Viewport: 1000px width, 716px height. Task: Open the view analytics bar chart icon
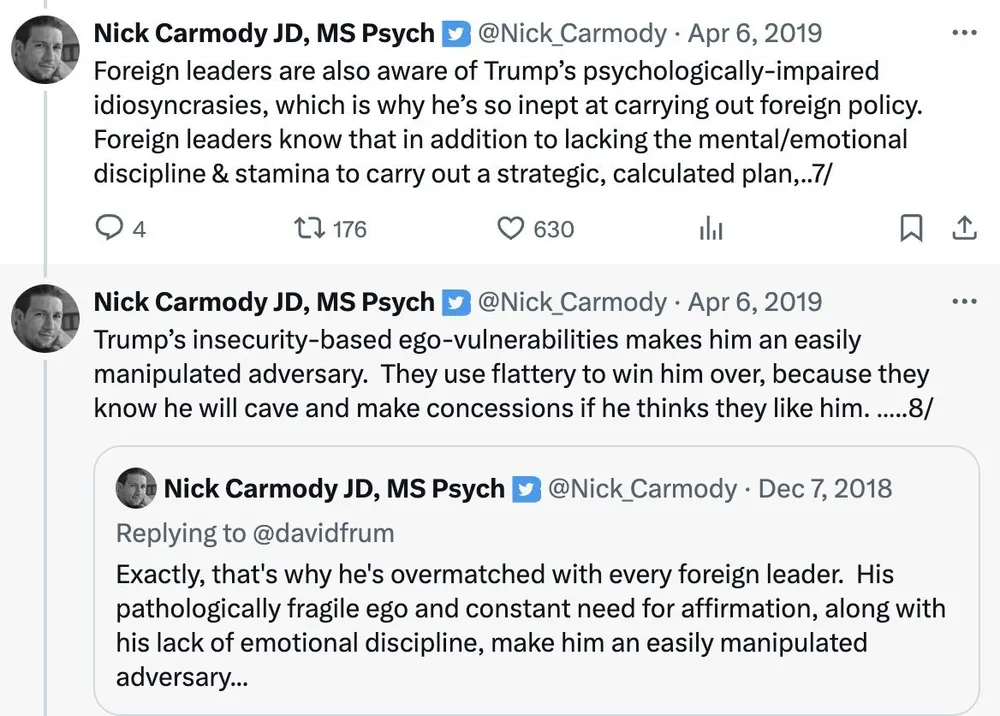click(710, 229)
